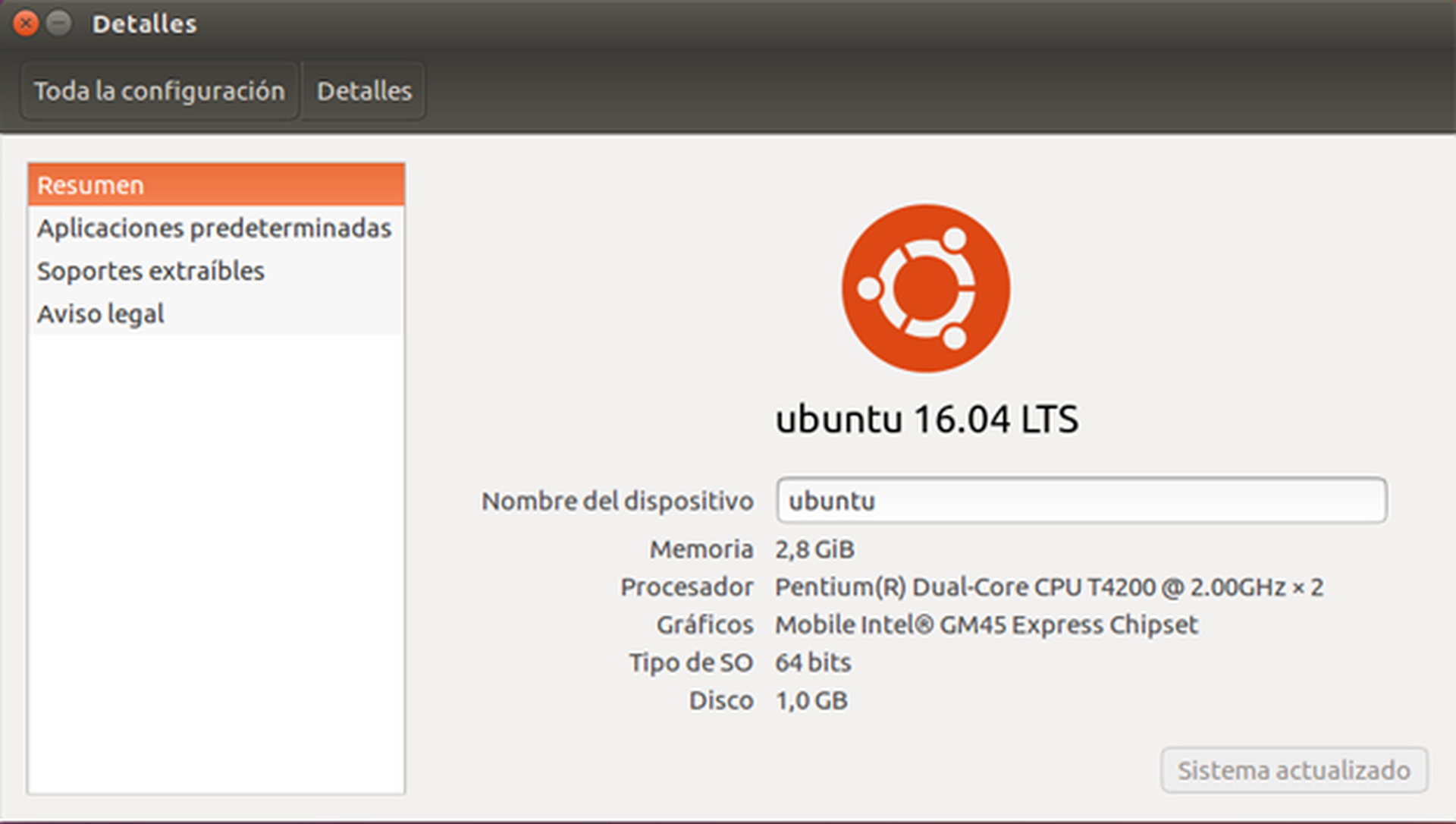
Task: Click the Disco 1,0 GB value
Action: pos(810,700)
